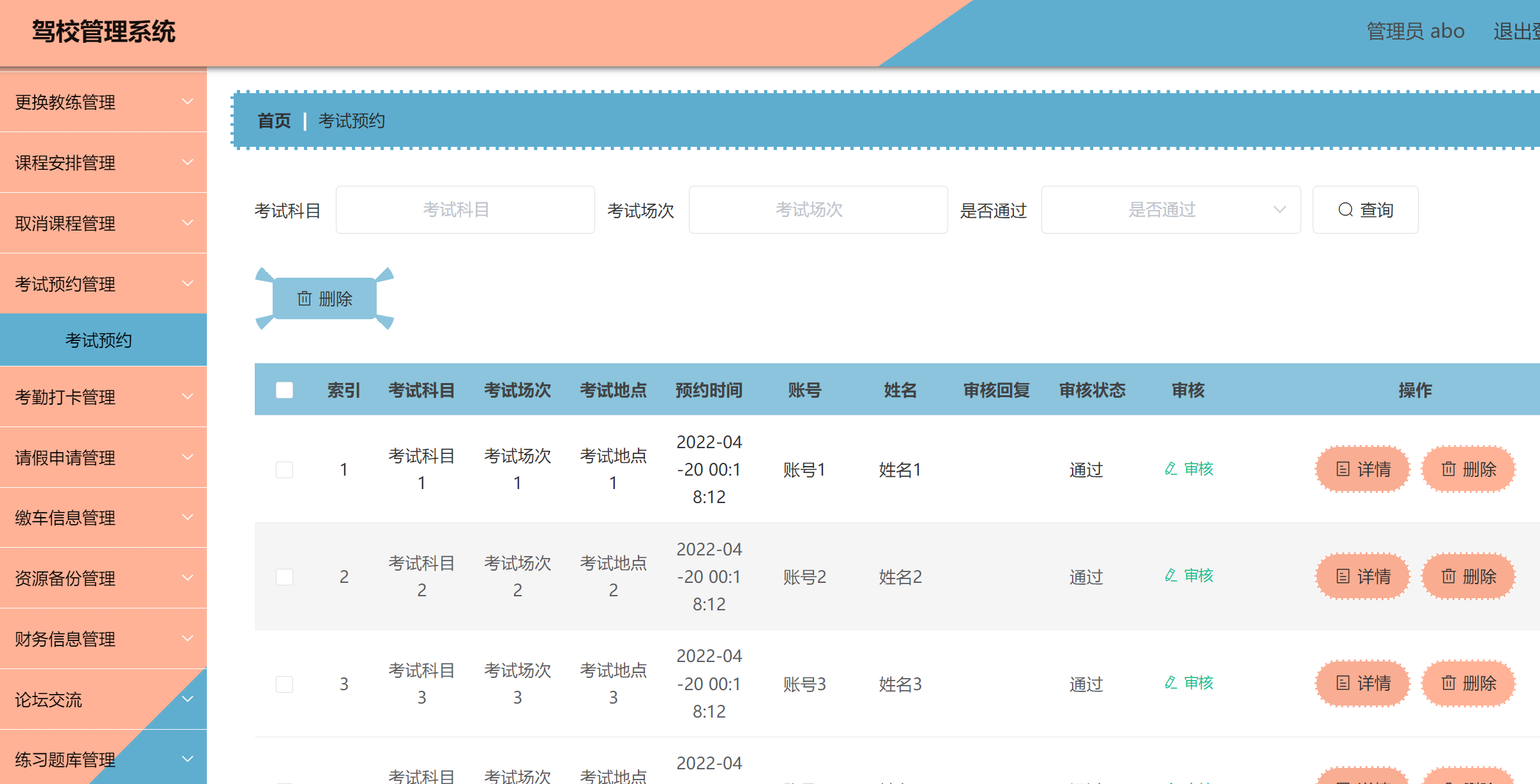Delete the row 1 record

pos(1468,470)
